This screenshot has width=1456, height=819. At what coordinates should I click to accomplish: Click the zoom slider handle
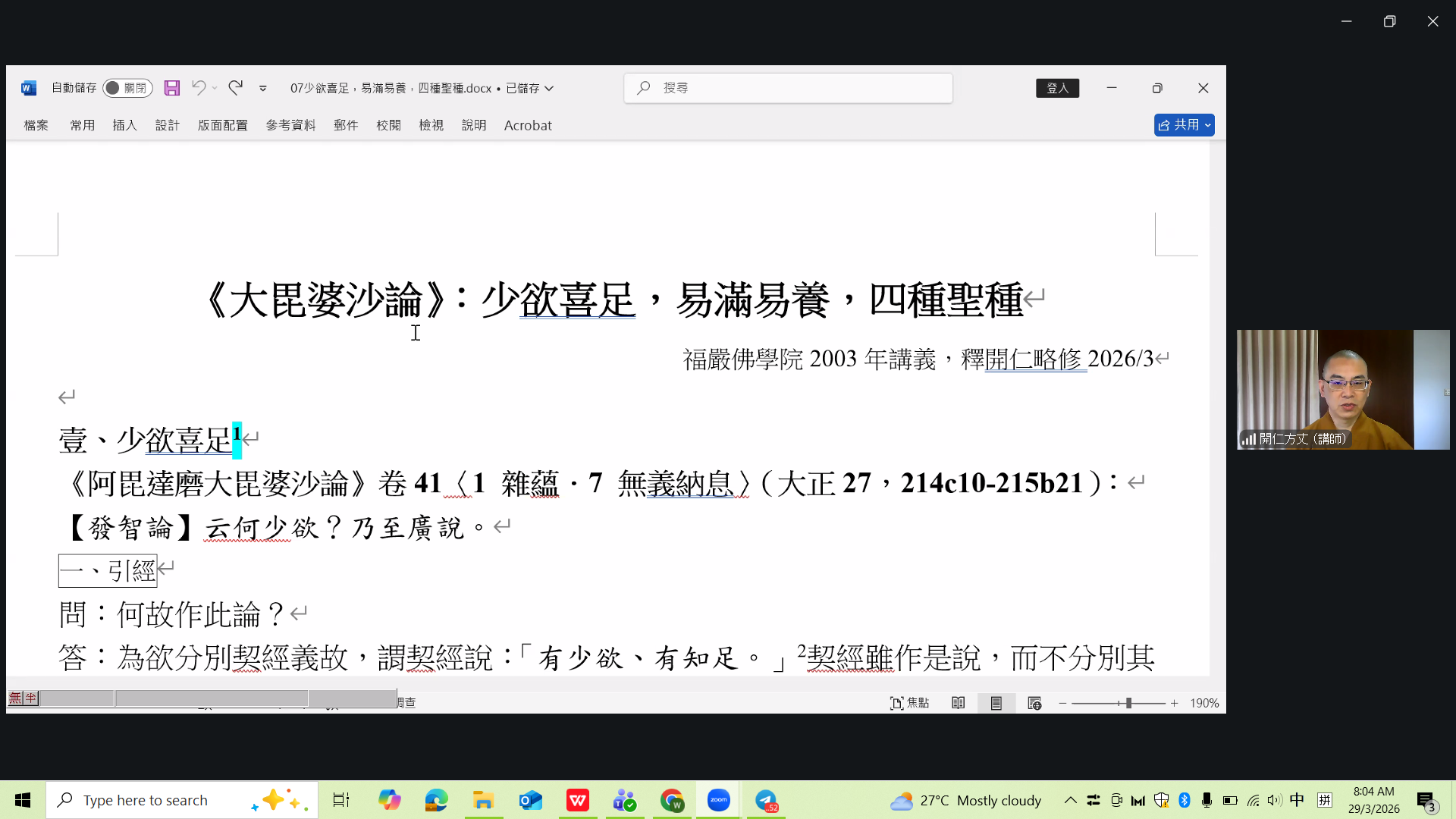(x=1128, y=703)
